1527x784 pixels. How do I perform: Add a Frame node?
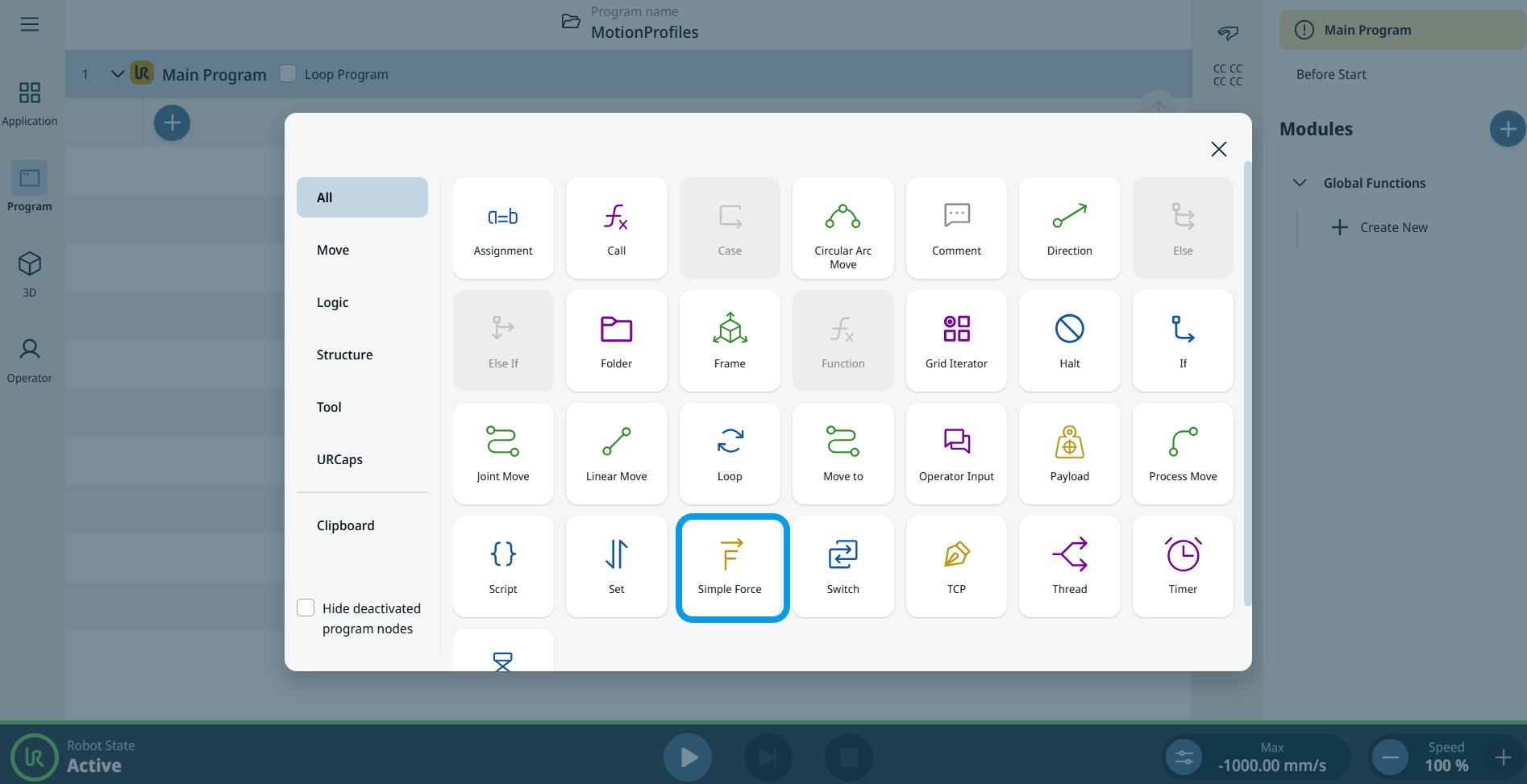pyautogui.click(x=730, y=341)
